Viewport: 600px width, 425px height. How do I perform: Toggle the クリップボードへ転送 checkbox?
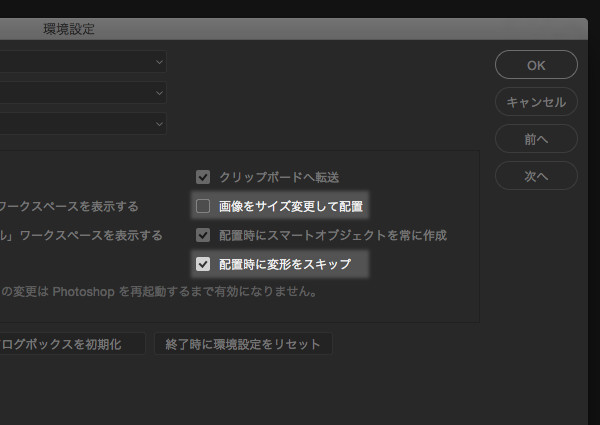pyautogui.click(x=203, y=177)
